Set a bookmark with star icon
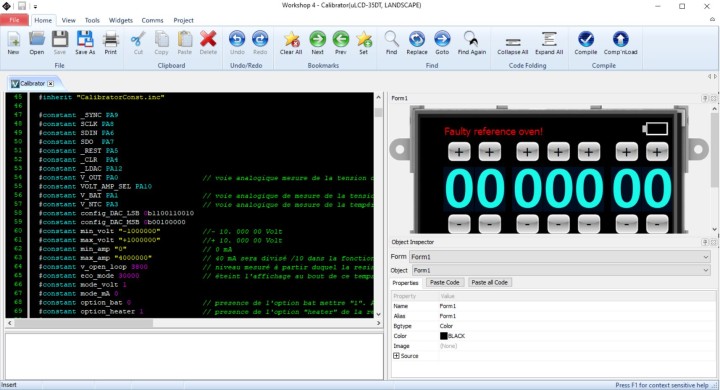Image resolution: width=720 pixels, height=390 pixels. [x=364, y=43]
